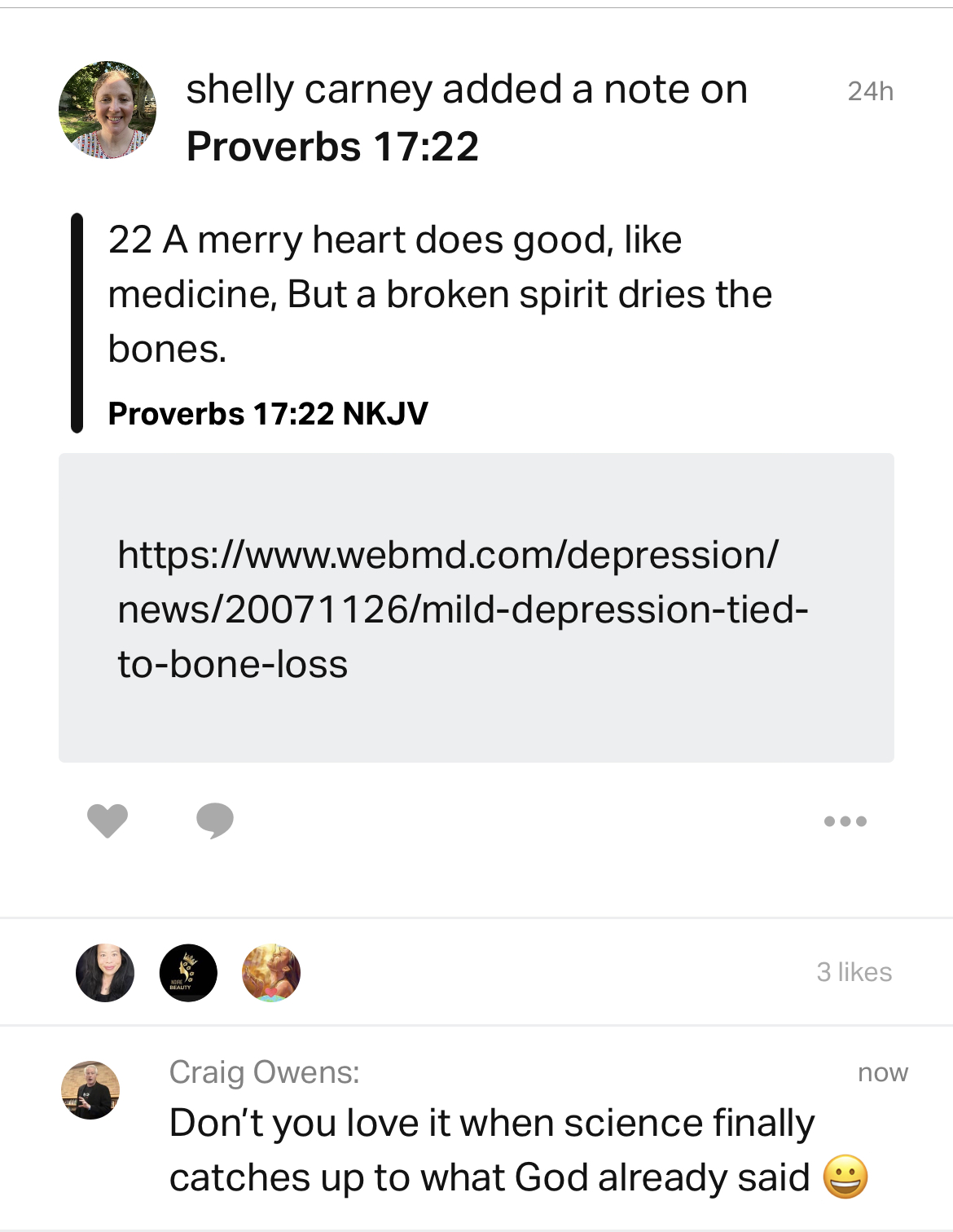Open Craig Owens' profile picture

(x=90, y=1090)
